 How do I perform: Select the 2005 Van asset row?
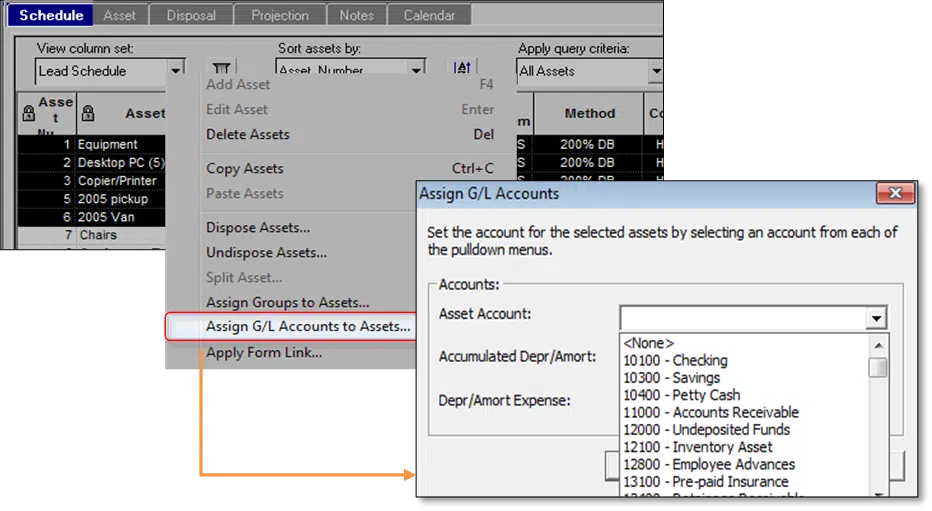[92, 217]
